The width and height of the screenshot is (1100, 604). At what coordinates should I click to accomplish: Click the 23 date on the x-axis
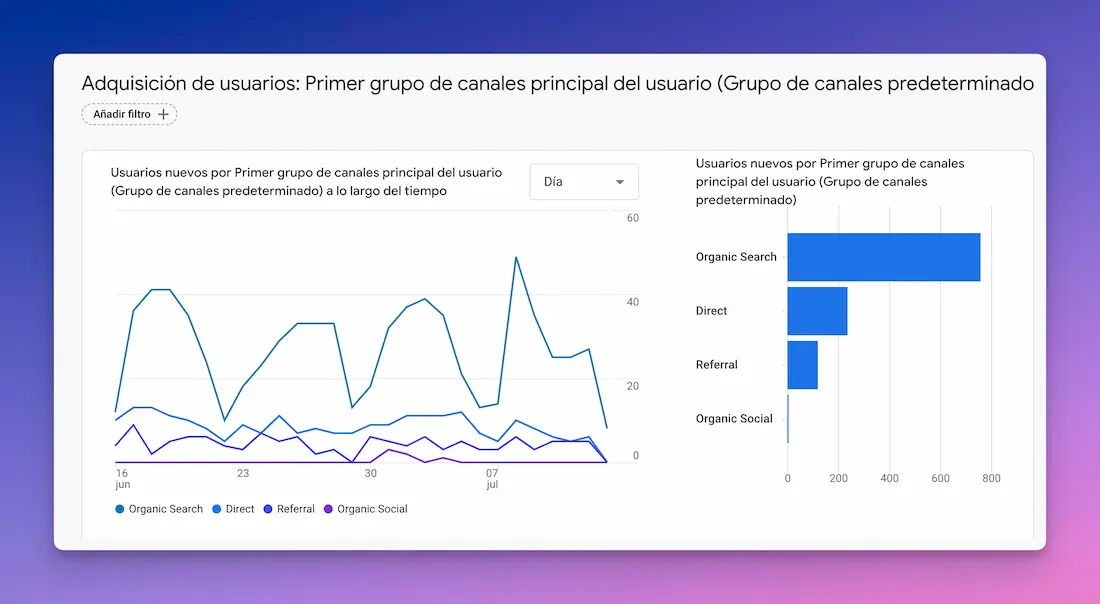pyautogui.click(x=243, y=473)
